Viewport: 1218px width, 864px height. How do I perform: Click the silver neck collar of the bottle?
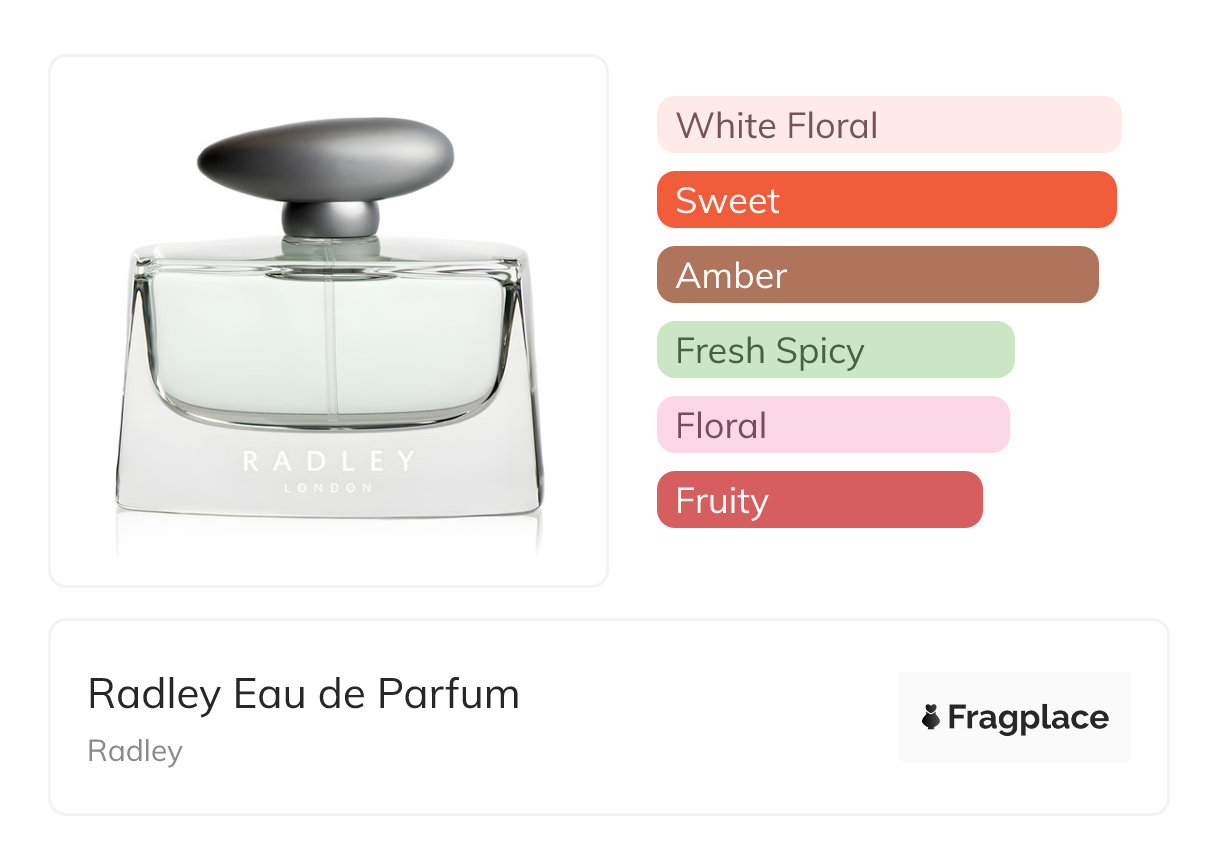point(330,219)
